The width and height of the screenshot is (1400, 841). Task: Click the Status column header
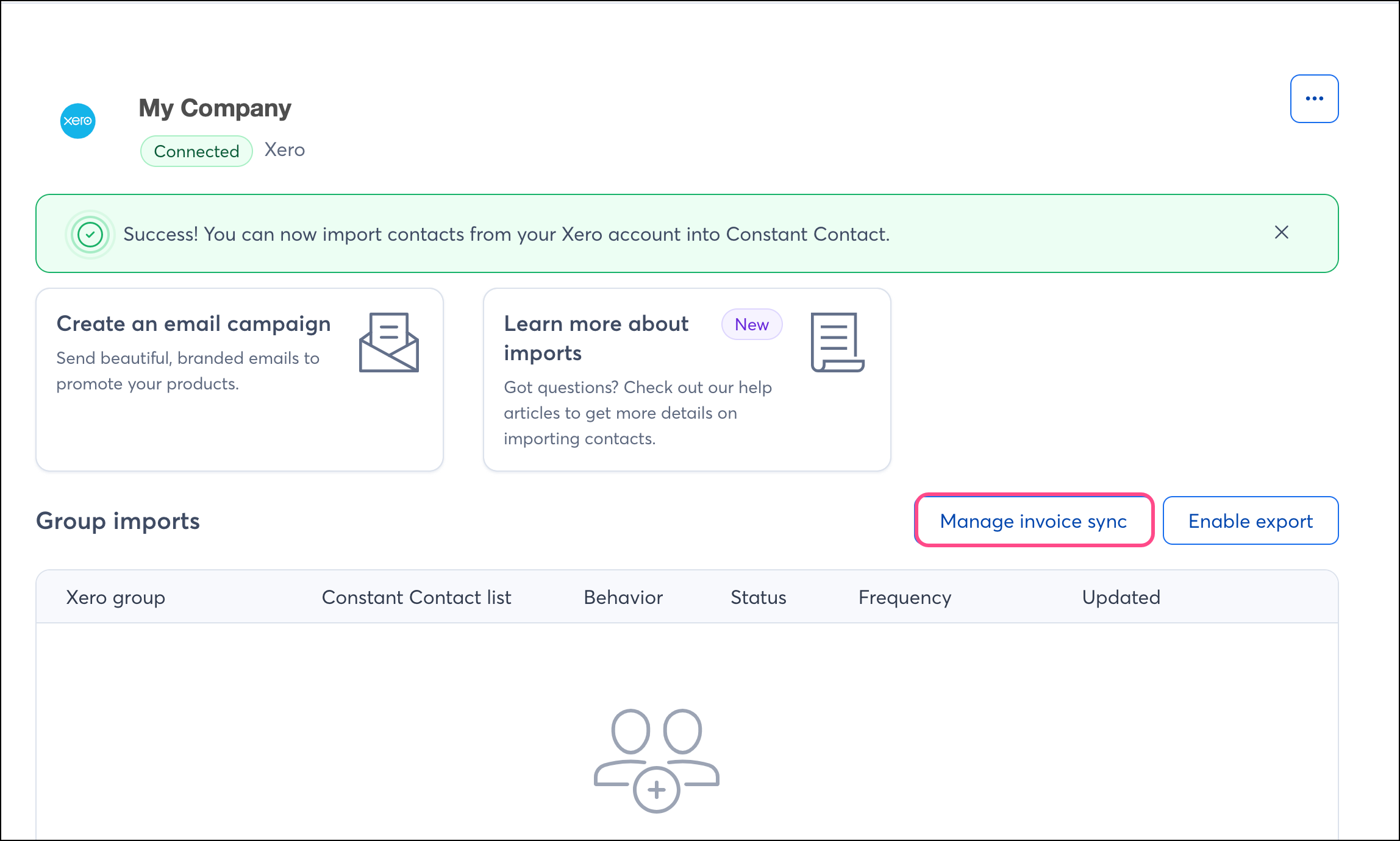click(759, 597)
